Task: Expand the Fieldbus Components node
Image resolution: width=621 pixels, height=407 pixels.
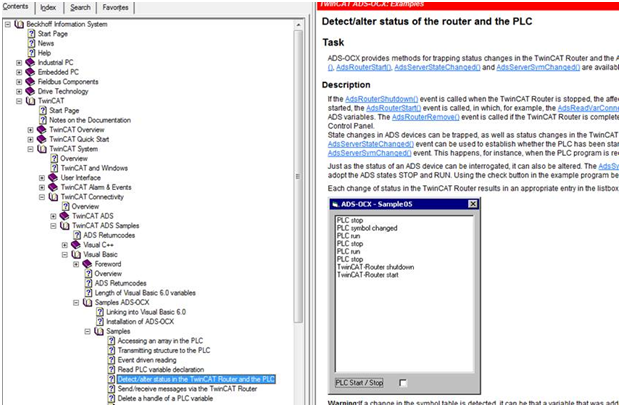Action: click(19, 82)
